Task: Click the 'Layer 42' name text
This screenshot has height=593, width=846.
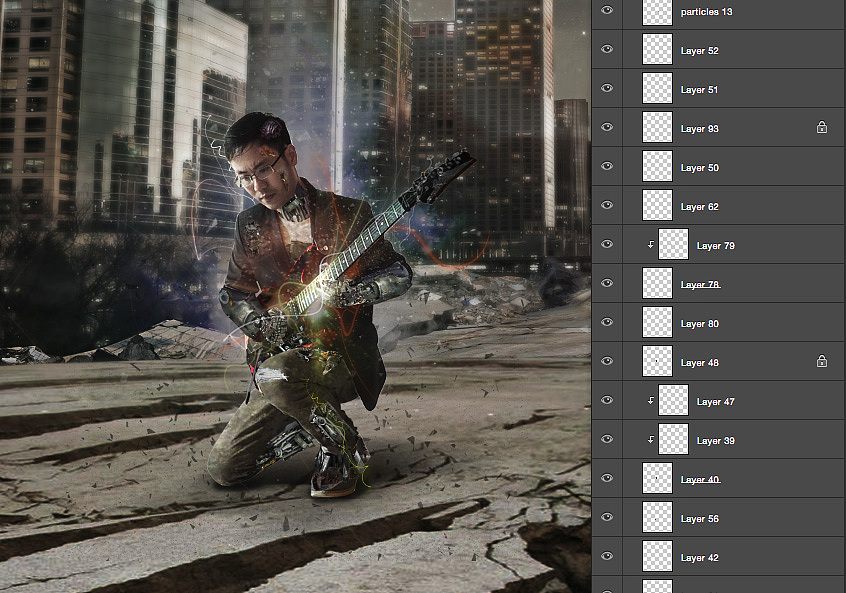Action: 699,557
